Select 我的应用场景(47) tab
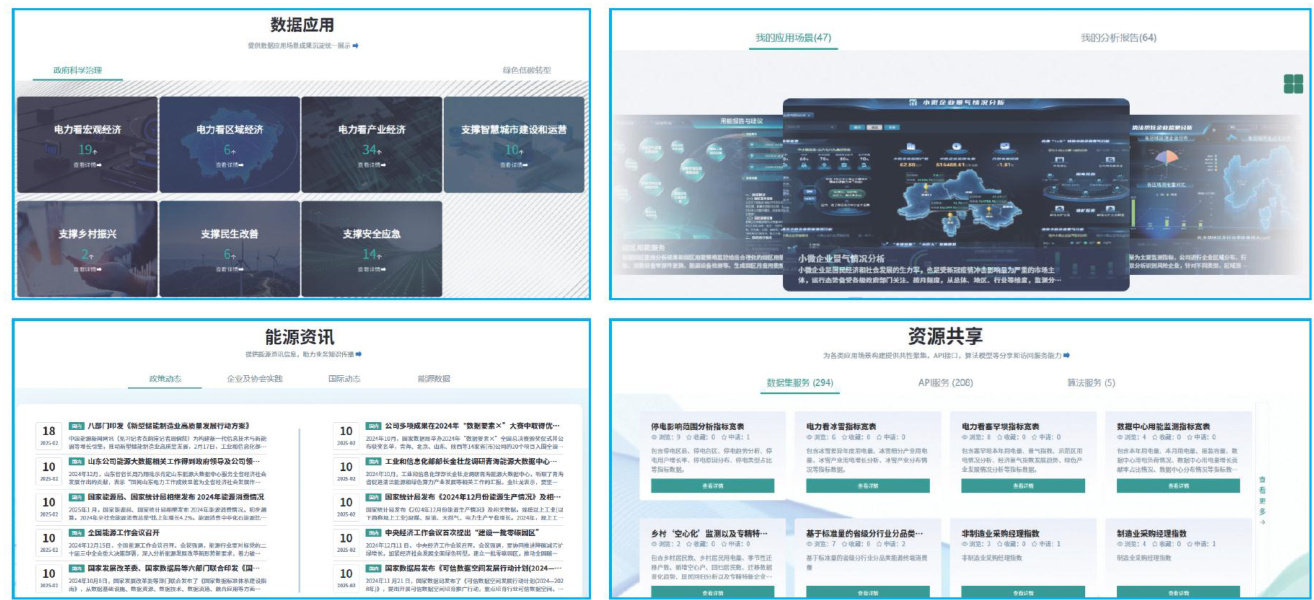1314x600 pixels. tap(794, 38)
